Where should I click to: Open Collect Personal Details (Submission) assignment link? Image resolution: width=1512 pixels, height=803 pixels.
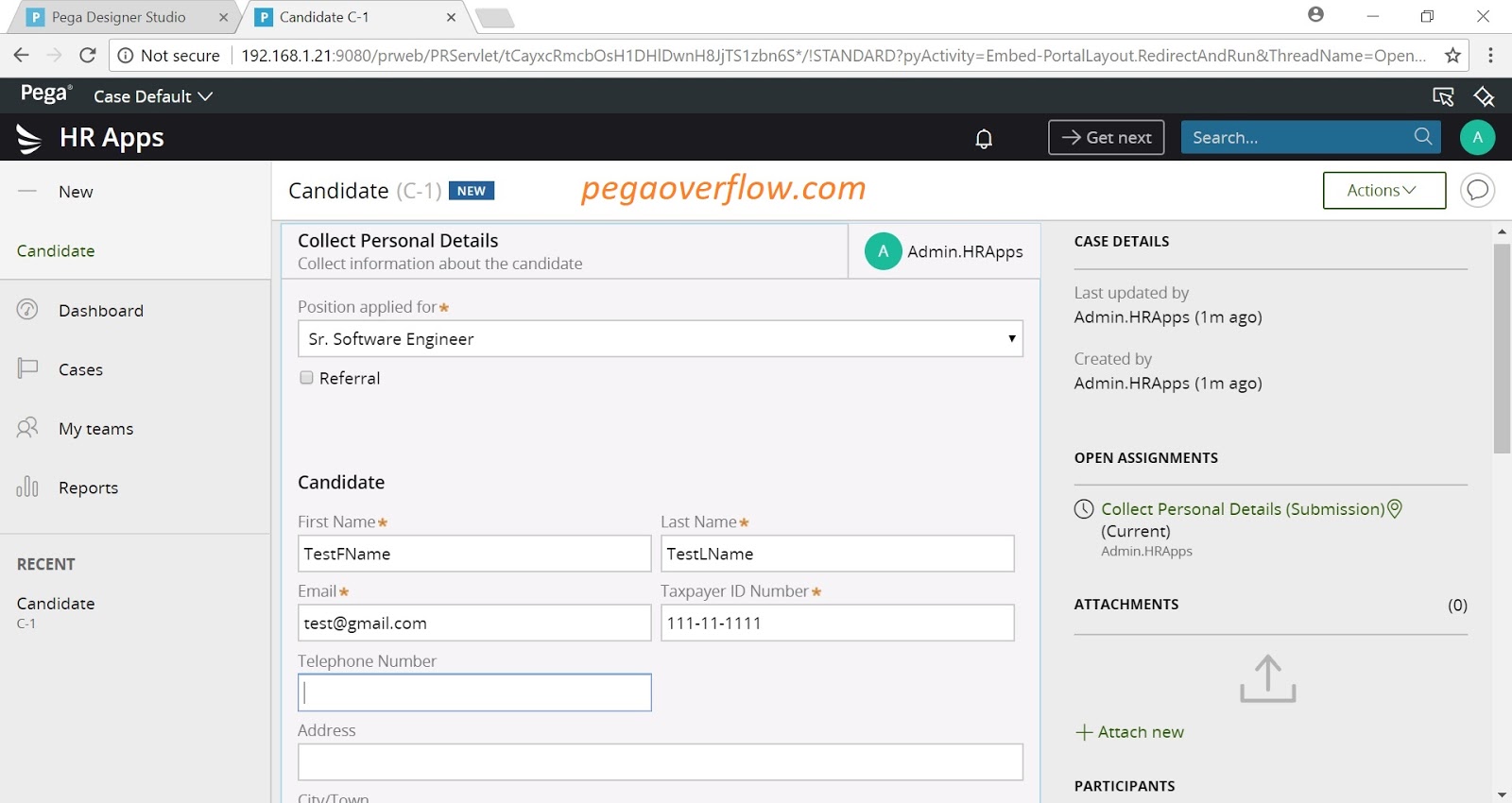pyautogui.click(x=1243, y=509)
